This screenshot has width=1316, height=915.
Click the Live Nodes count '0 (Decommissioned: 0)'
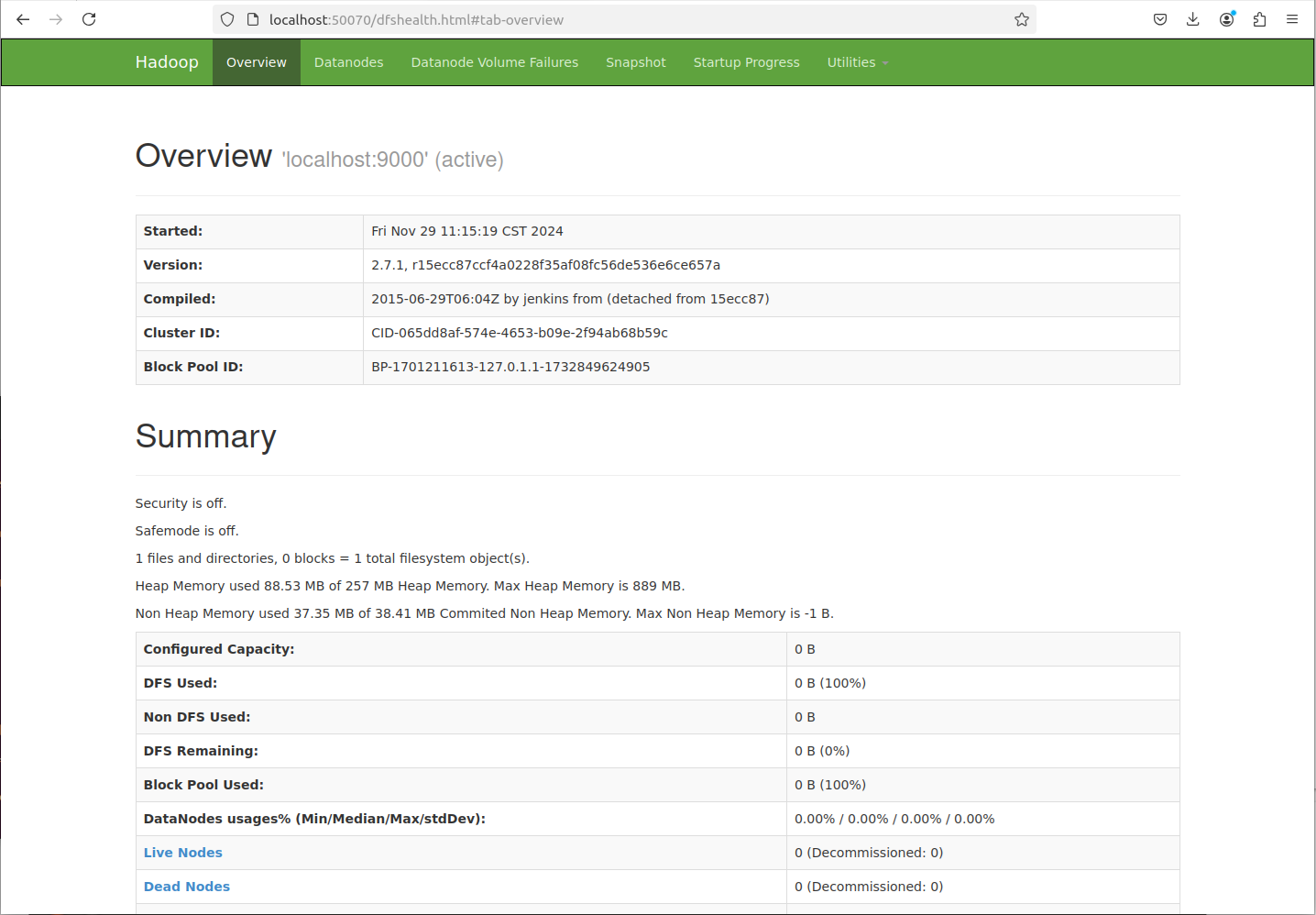click(x=869, y=853)
